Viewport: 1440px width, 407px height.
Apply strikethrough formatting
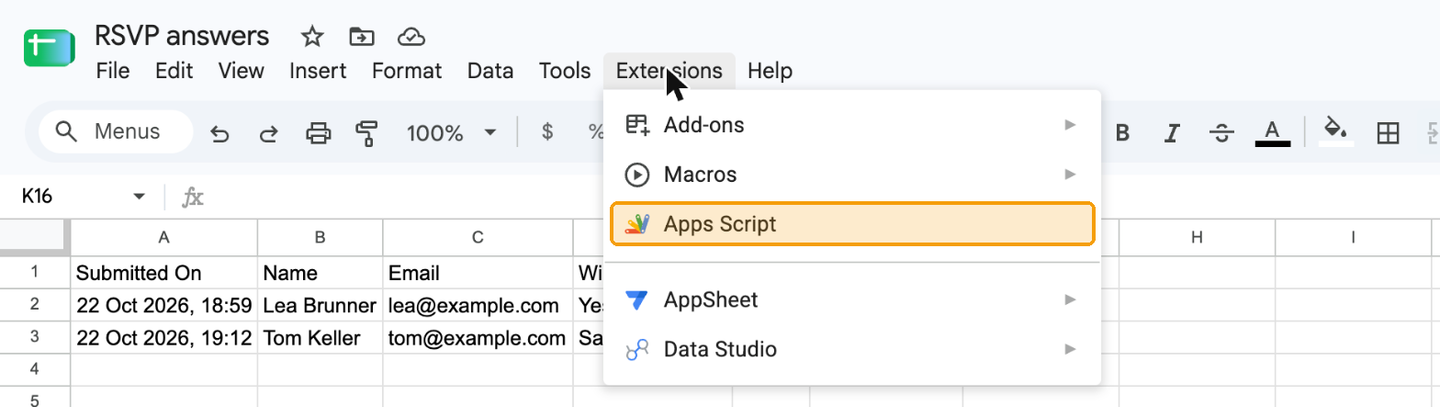coord(1221,132)
